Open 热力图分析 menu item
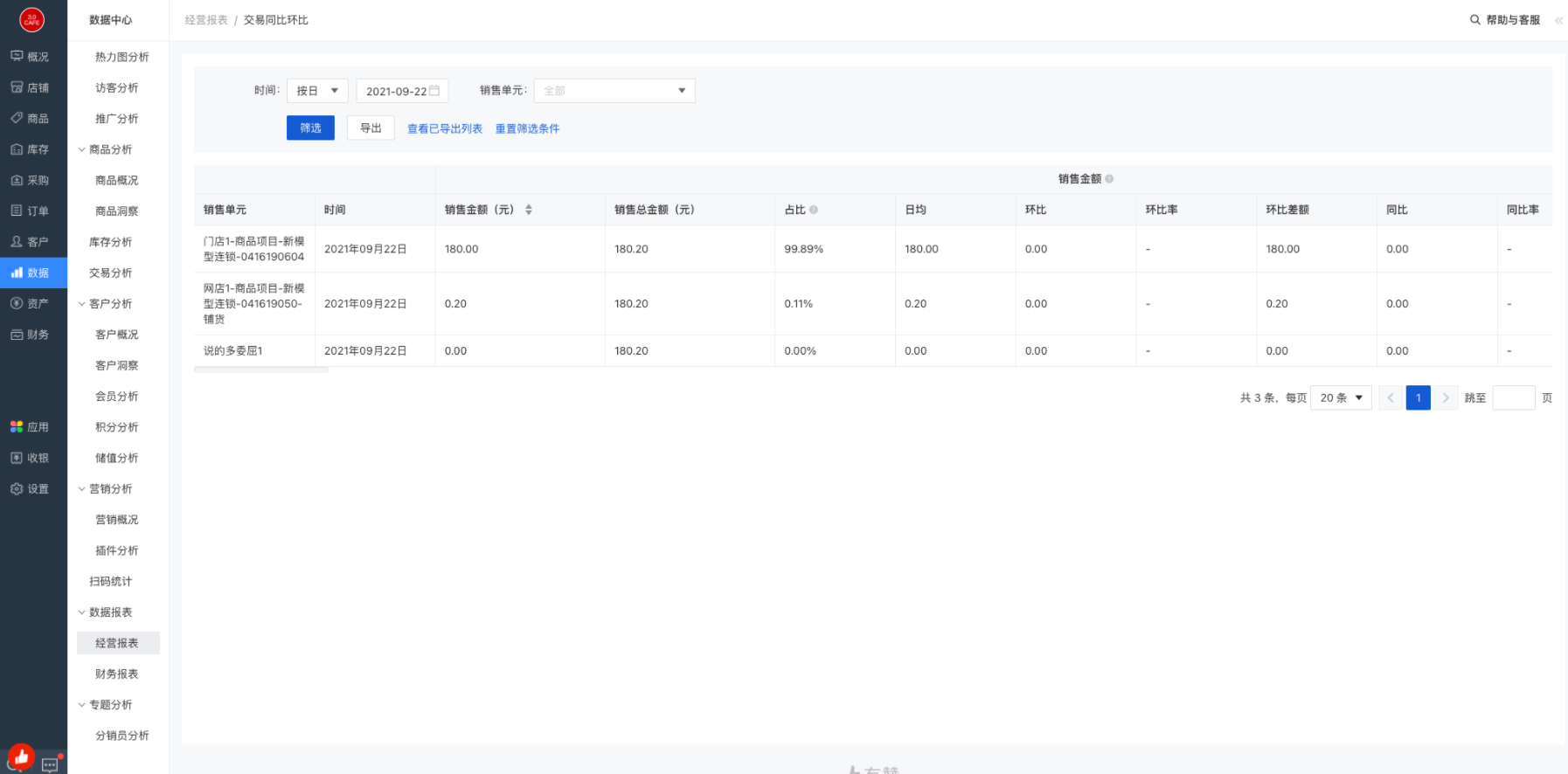The width and height of the screenshot is (1568, 774). [121, 57]
